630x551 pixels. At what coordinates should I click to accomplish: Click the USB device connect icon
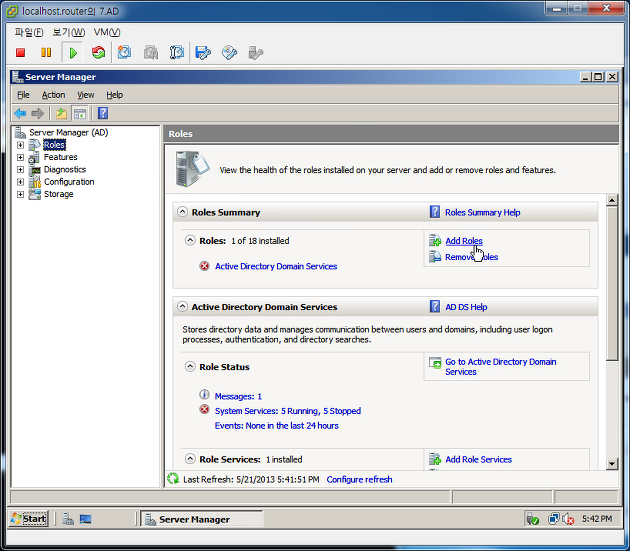(x=256, y=52)
